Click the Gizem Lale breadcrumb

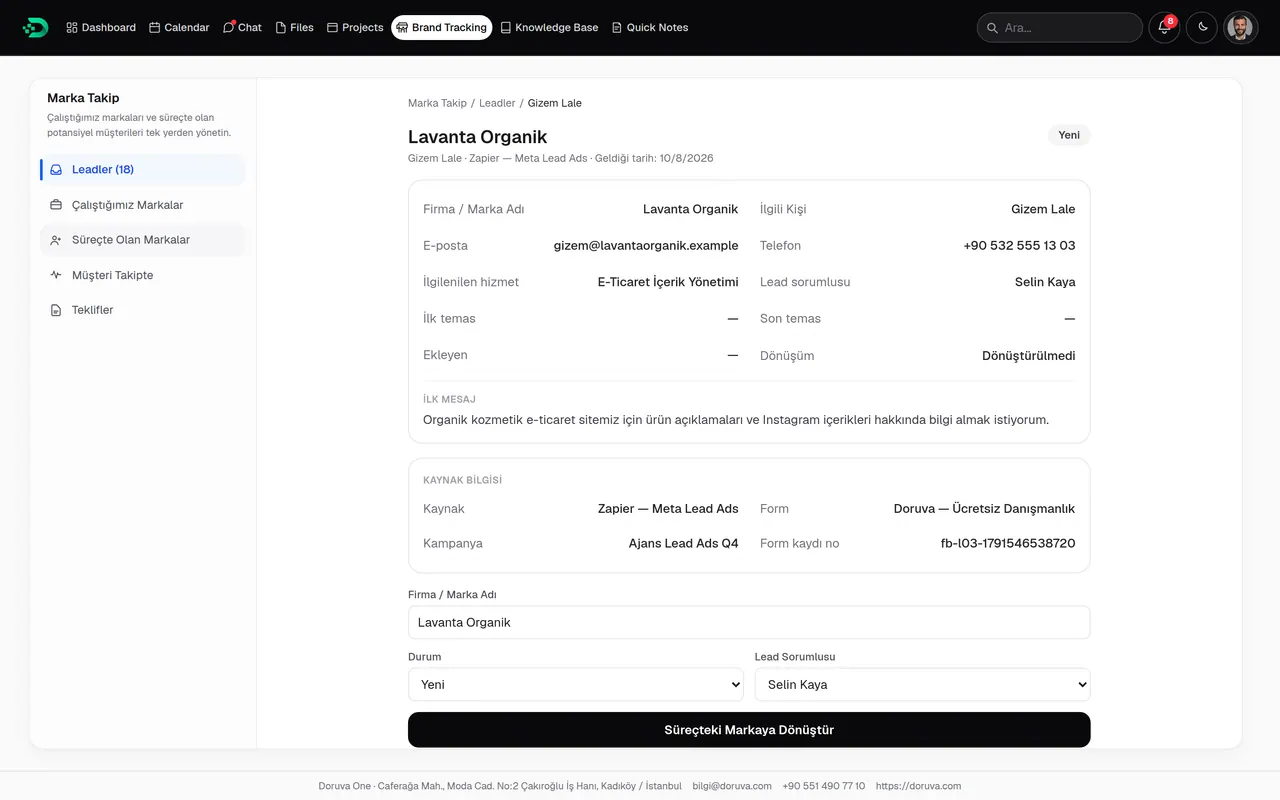(555, 103)
